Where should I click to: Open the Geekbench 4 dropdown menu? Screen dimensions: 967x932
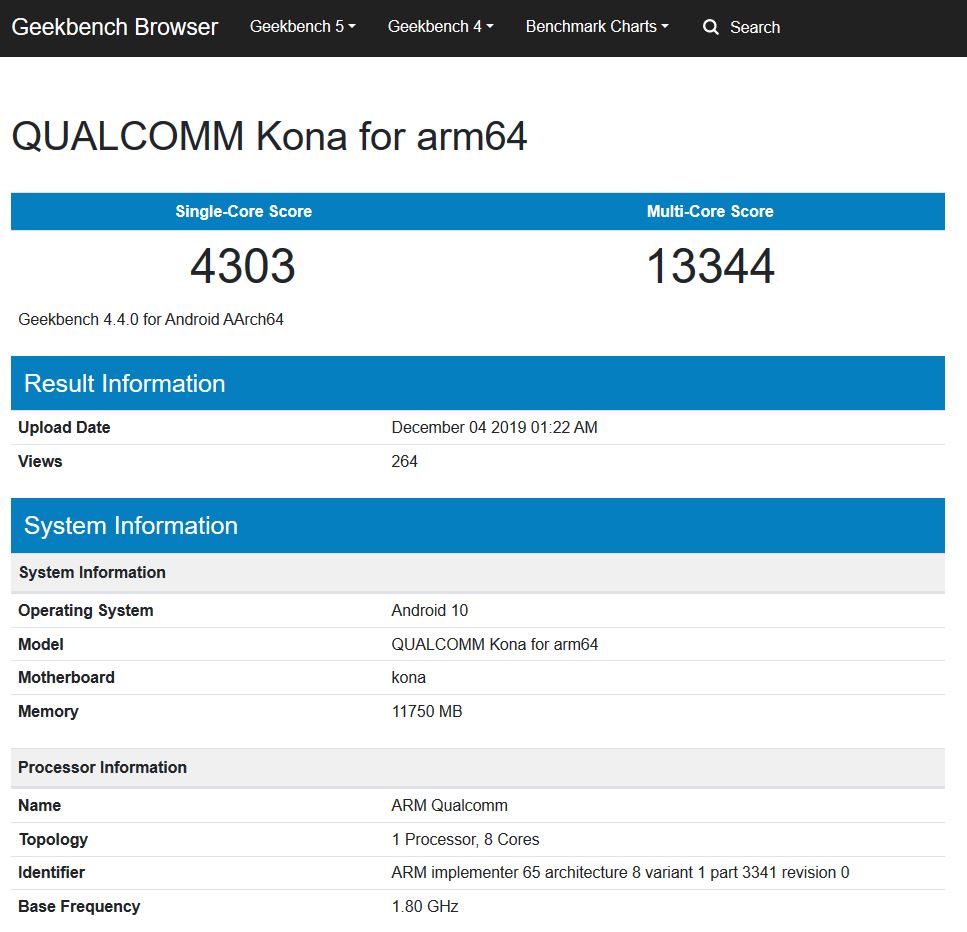pyautogui.click(x=440, y=27)
